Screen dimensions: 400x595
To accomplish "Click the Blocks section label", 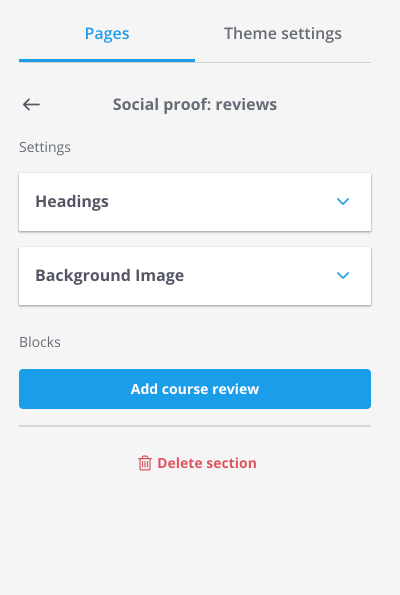I will 40,342.
